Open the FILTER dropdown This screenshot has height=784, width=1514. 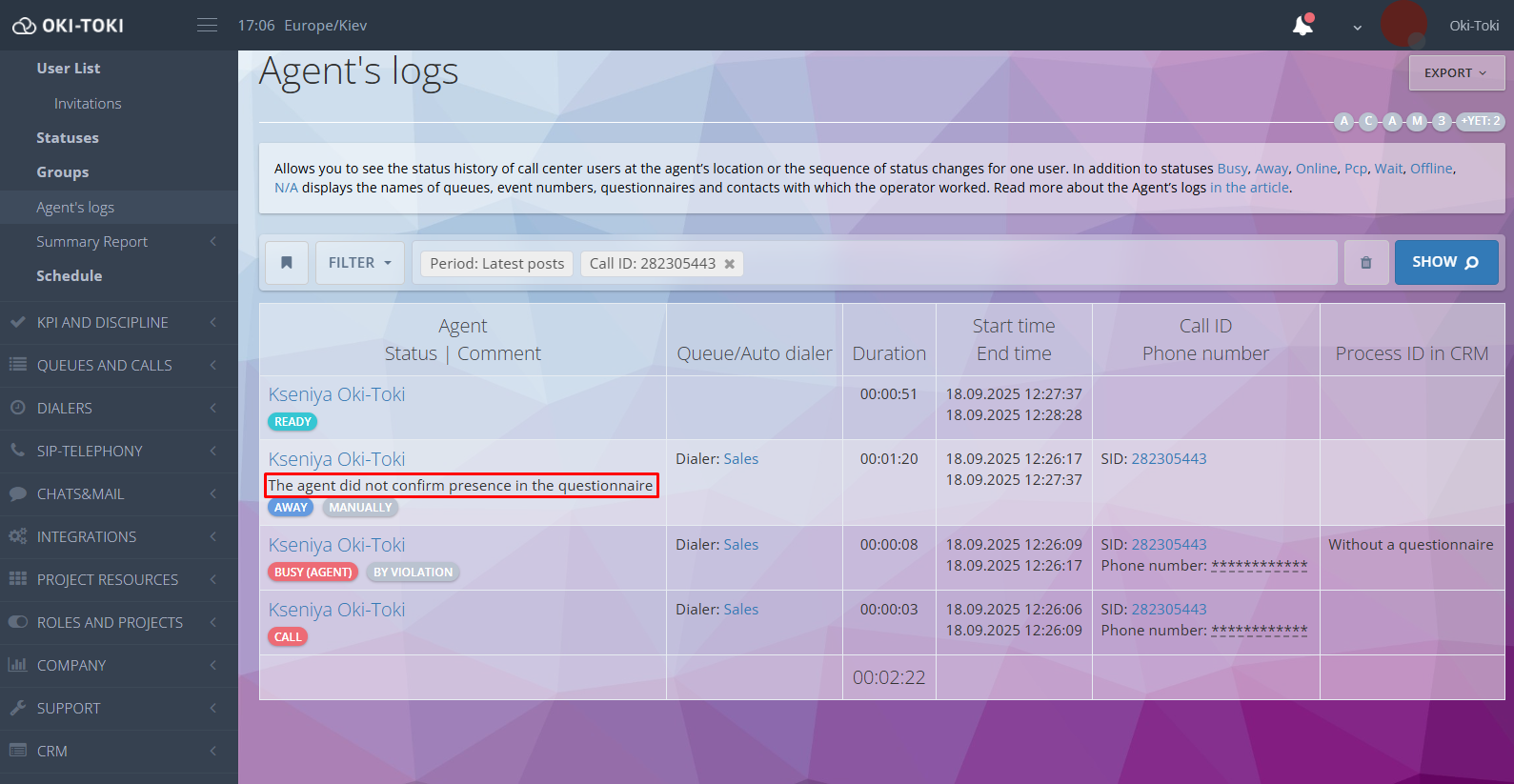(x=359, y=263)
